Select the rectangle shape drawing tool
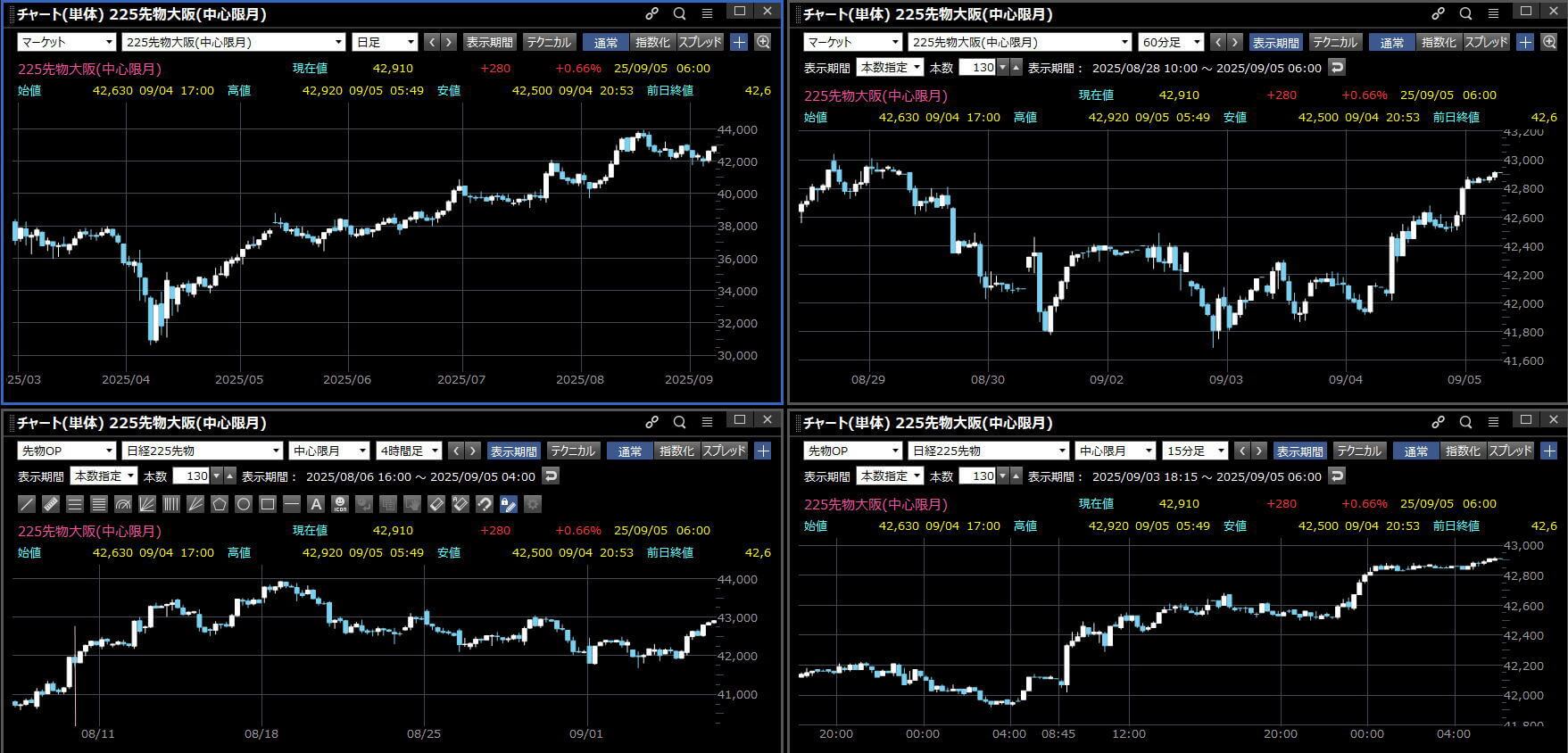Image resolution: width=1568 pixels, height=753 pixels. tap(267, 504)
